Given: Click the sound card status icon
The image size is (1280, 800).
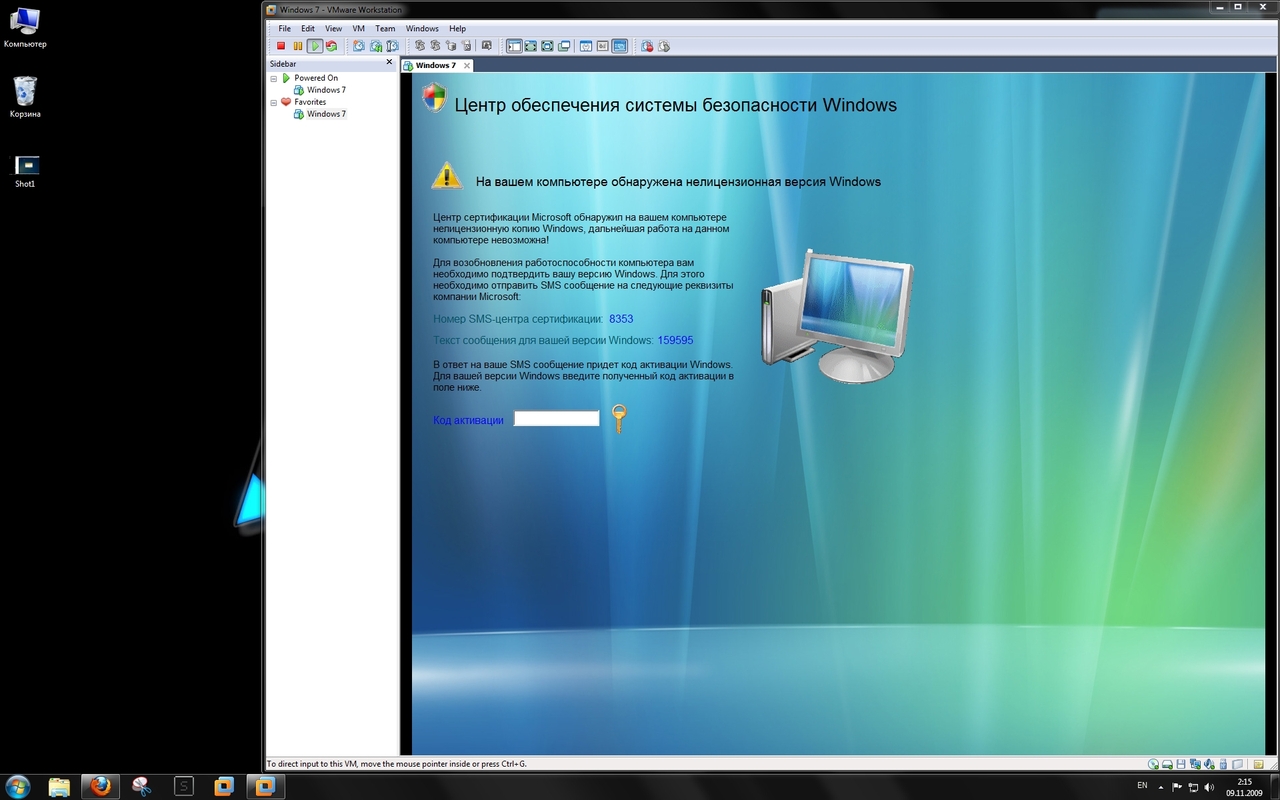Looking at the screenshot, I should point(1209,764).
